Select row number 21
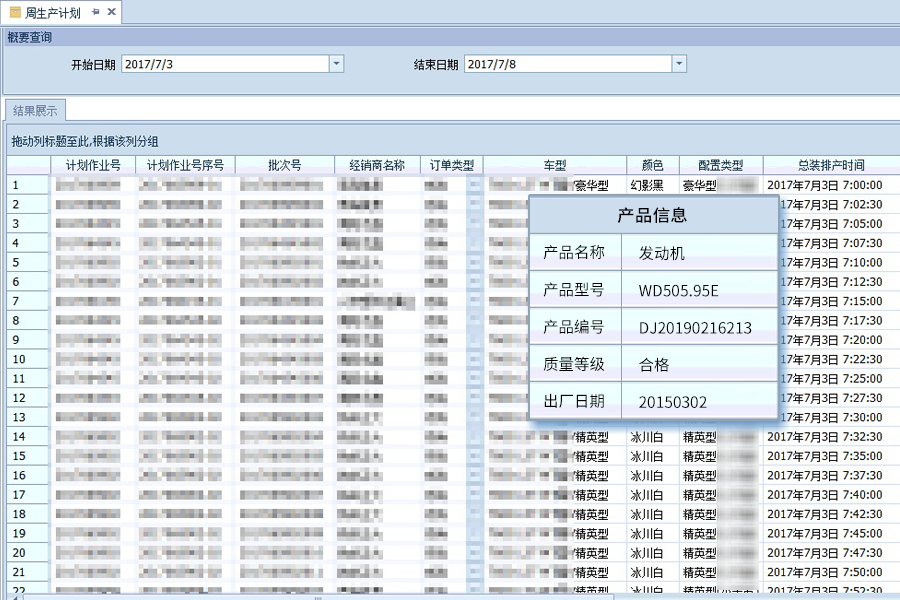900x600 pixels. 28,572
